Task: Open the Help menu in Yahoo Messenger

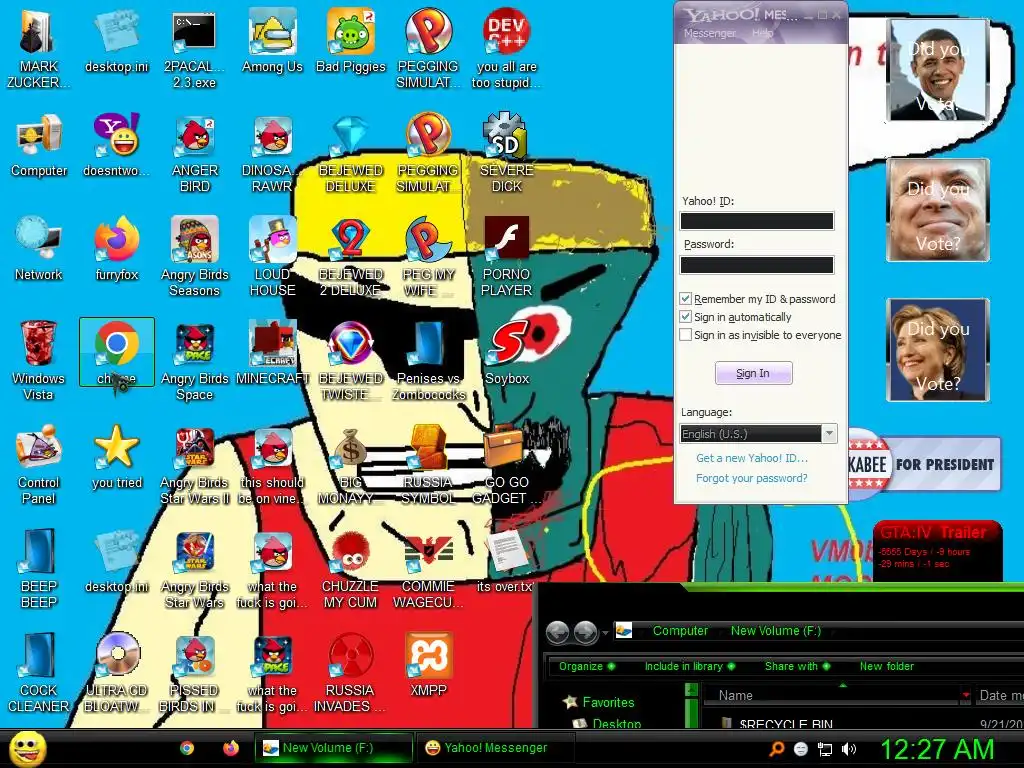Action: coord(762,33)
